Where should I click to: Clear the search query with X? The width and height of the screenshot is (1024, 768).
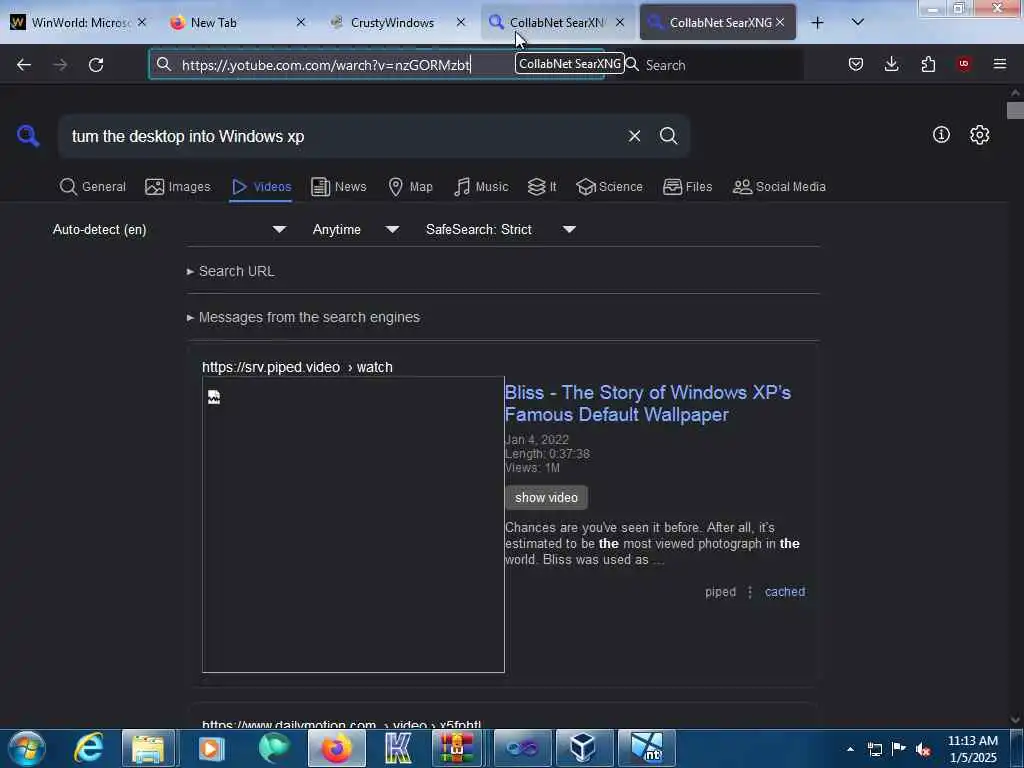(634, 136)
